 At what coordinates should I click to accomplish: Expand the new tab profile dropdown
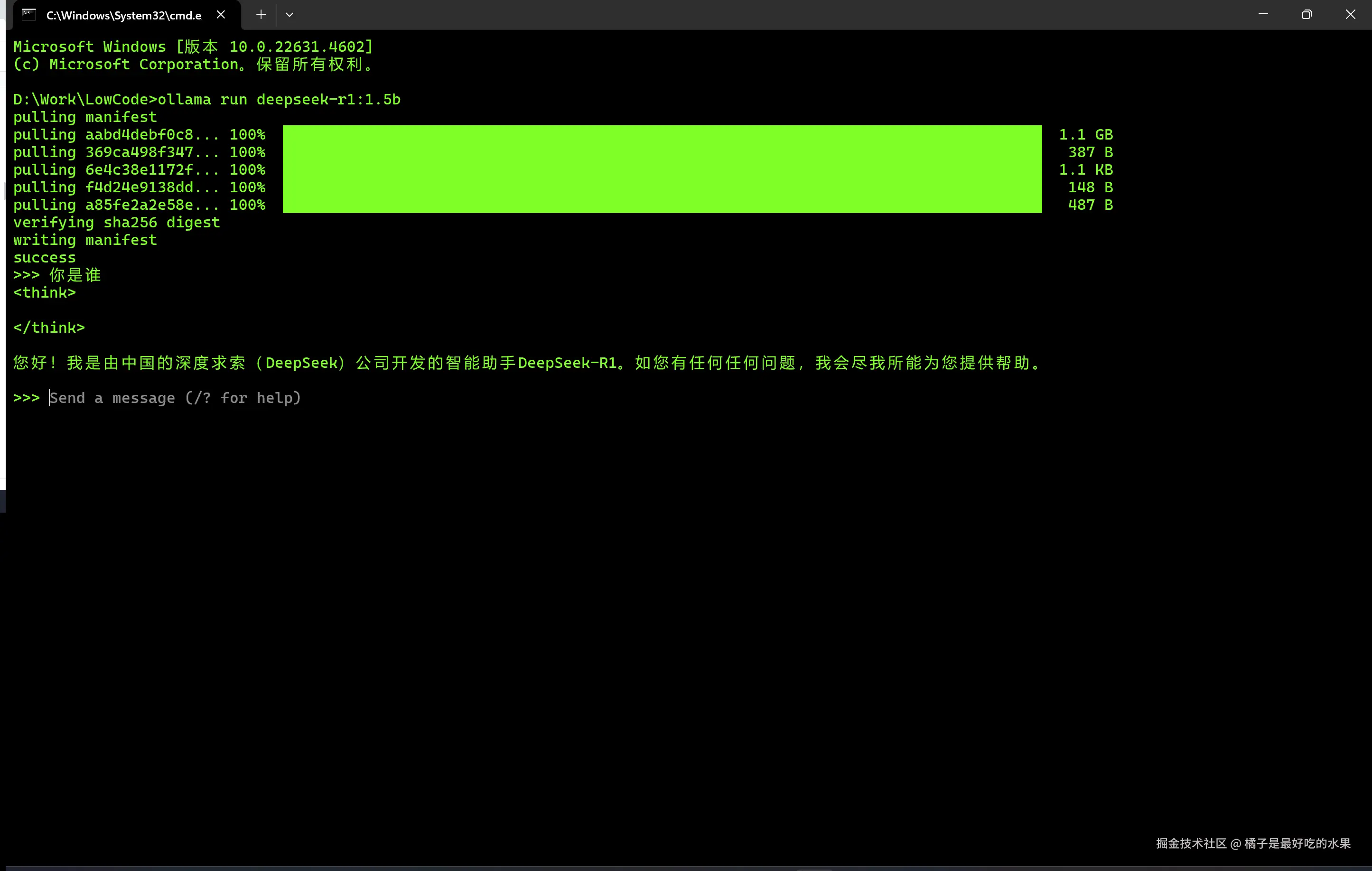pos(289,15)
